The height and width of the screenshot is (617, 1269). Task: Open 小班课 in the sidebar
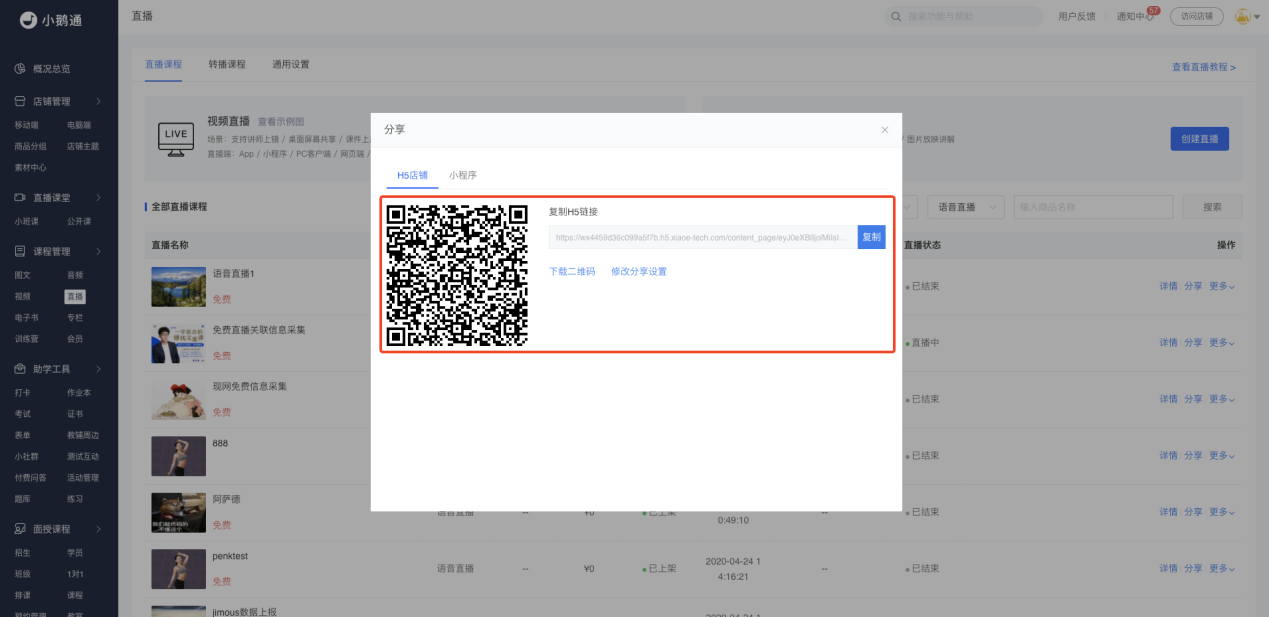26,221
